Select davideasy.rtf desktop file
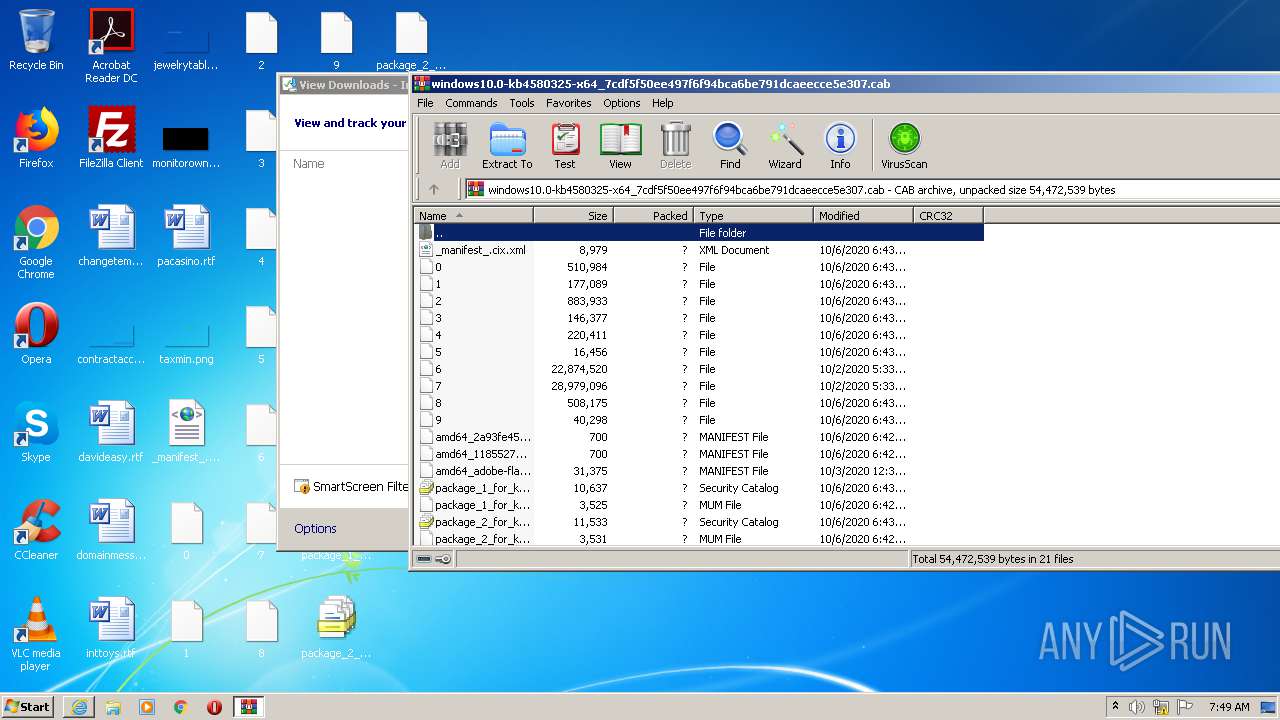The image size is (1280, 720). tap(111, 432)
